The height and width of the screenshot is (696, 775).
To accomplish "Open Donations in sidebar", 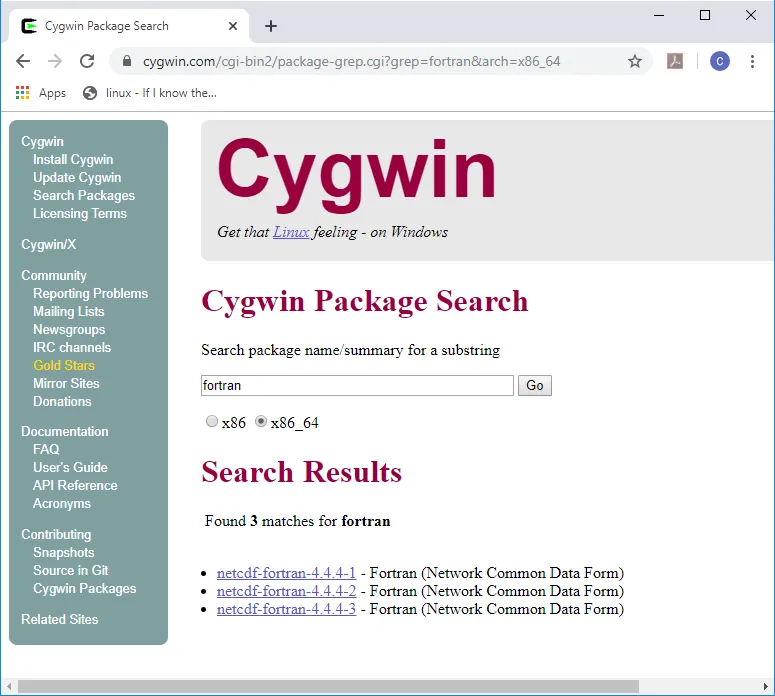I will 62,401.
